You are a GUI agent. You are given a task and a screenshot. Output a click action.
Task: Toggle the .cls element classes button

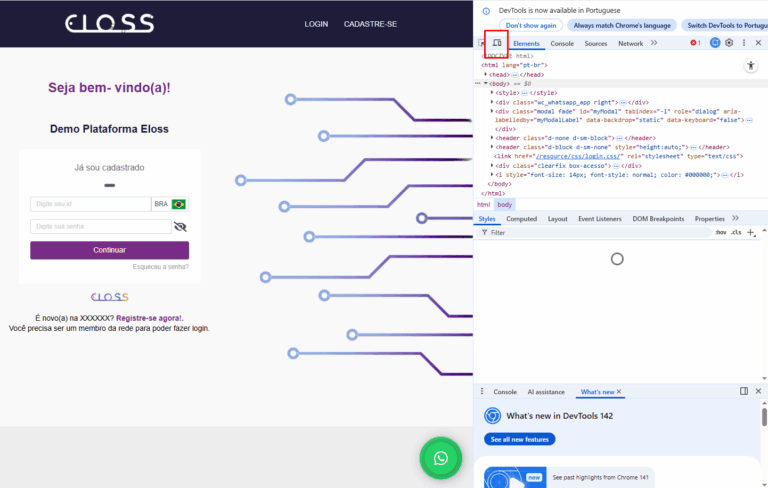pyautogui.click(x=736, y=232)
